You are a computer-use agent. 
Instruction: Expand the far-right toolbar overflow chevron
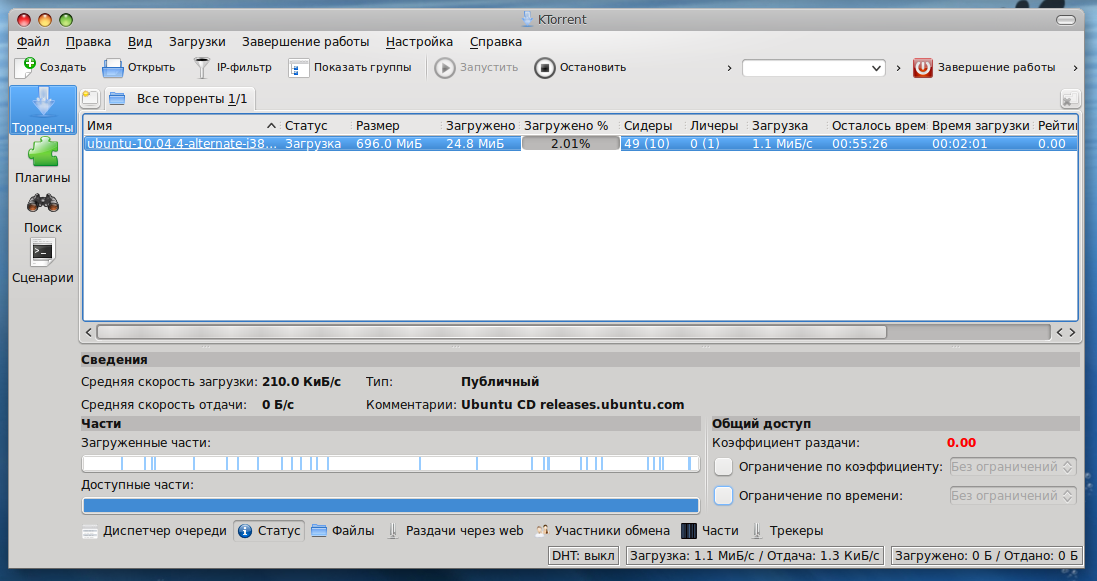point(1075,68)
